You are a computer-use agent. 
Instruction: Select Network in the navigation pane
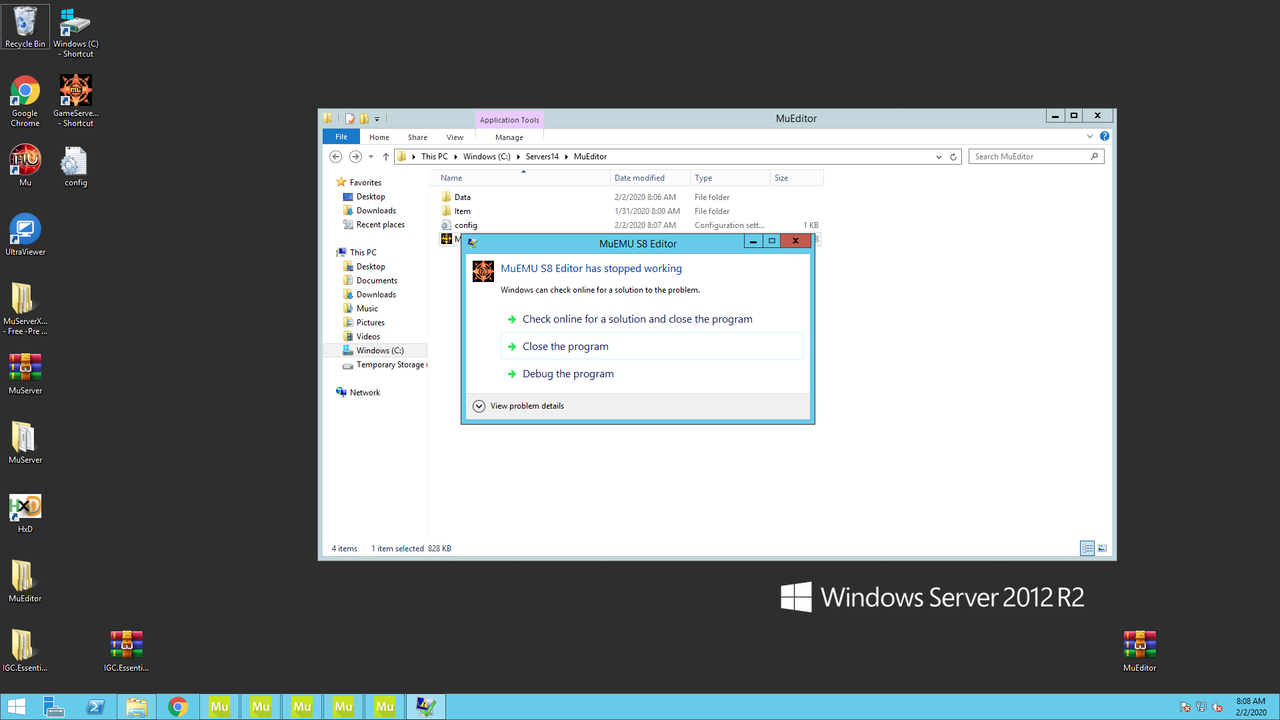364,393
